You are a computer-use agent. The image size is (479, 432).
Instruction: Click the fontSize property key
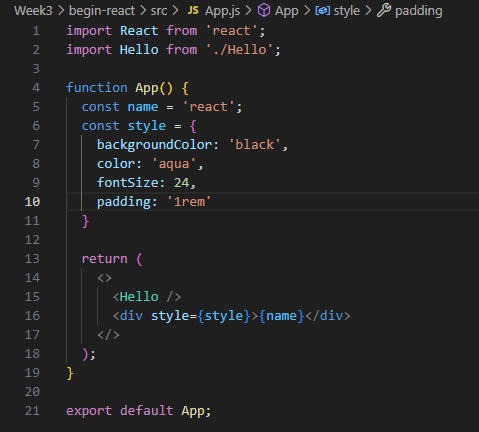[x=128, y=183]
